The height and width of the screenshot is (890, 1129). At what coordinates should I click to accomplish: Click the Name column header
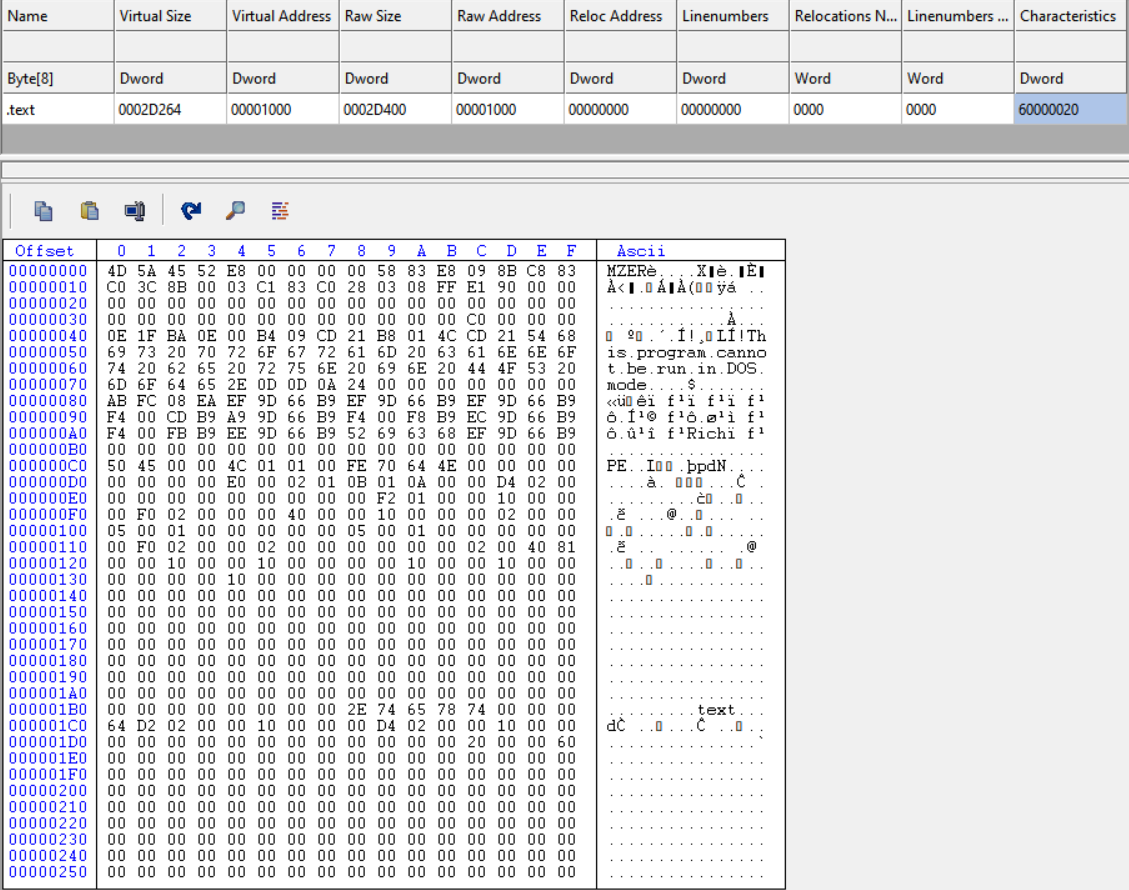click(27, 16)
